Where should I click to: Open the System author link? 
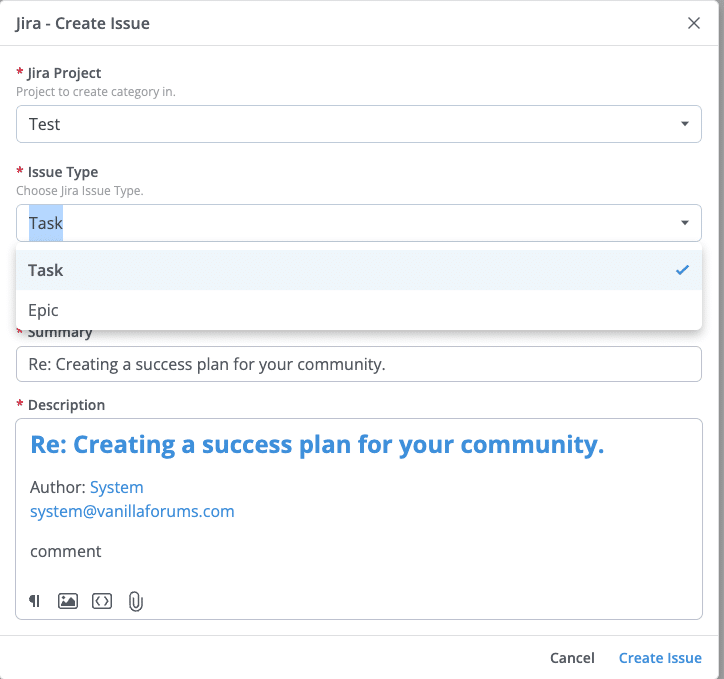[x=116, y=487]
